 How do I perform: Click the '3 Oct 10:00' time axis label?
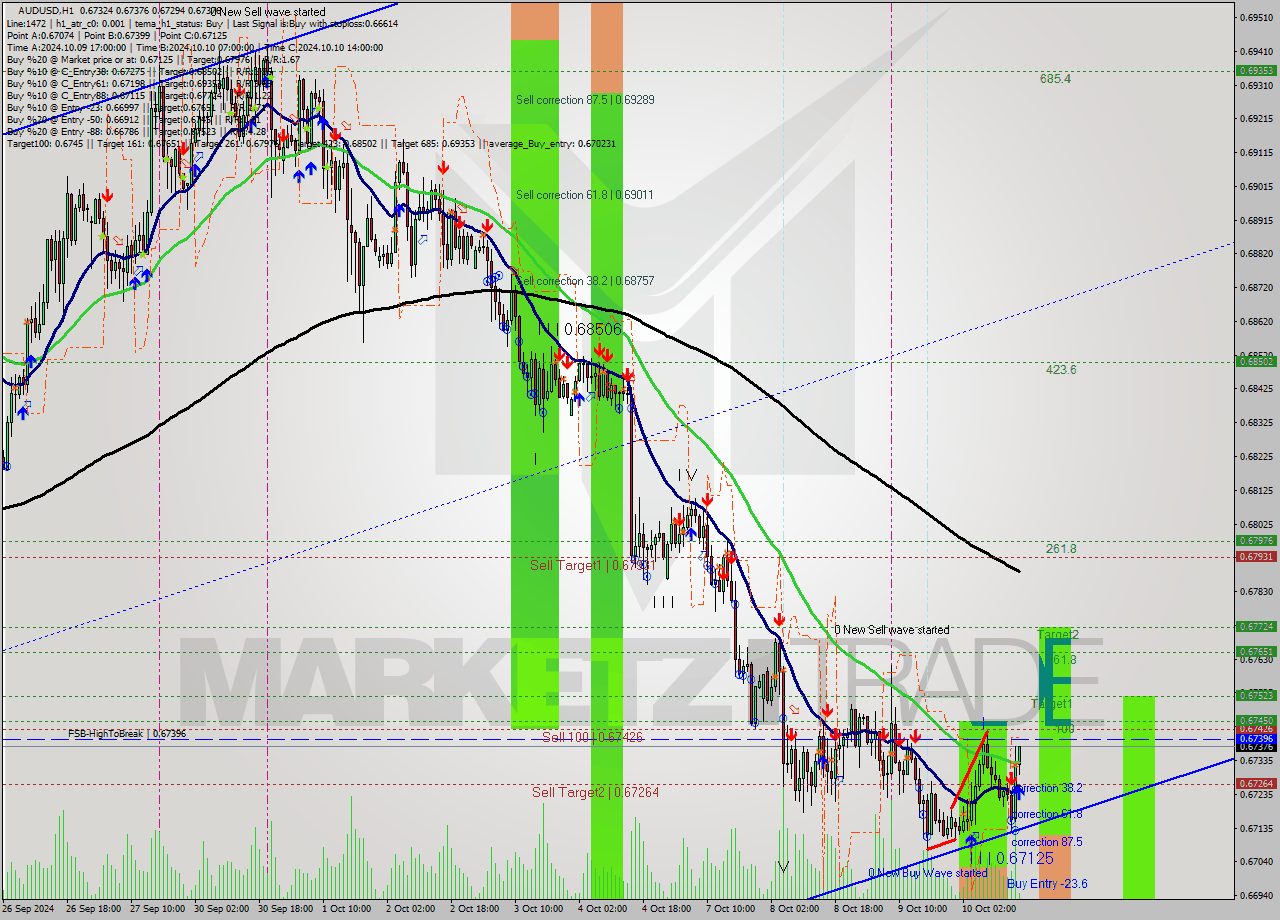click(538, 909)
